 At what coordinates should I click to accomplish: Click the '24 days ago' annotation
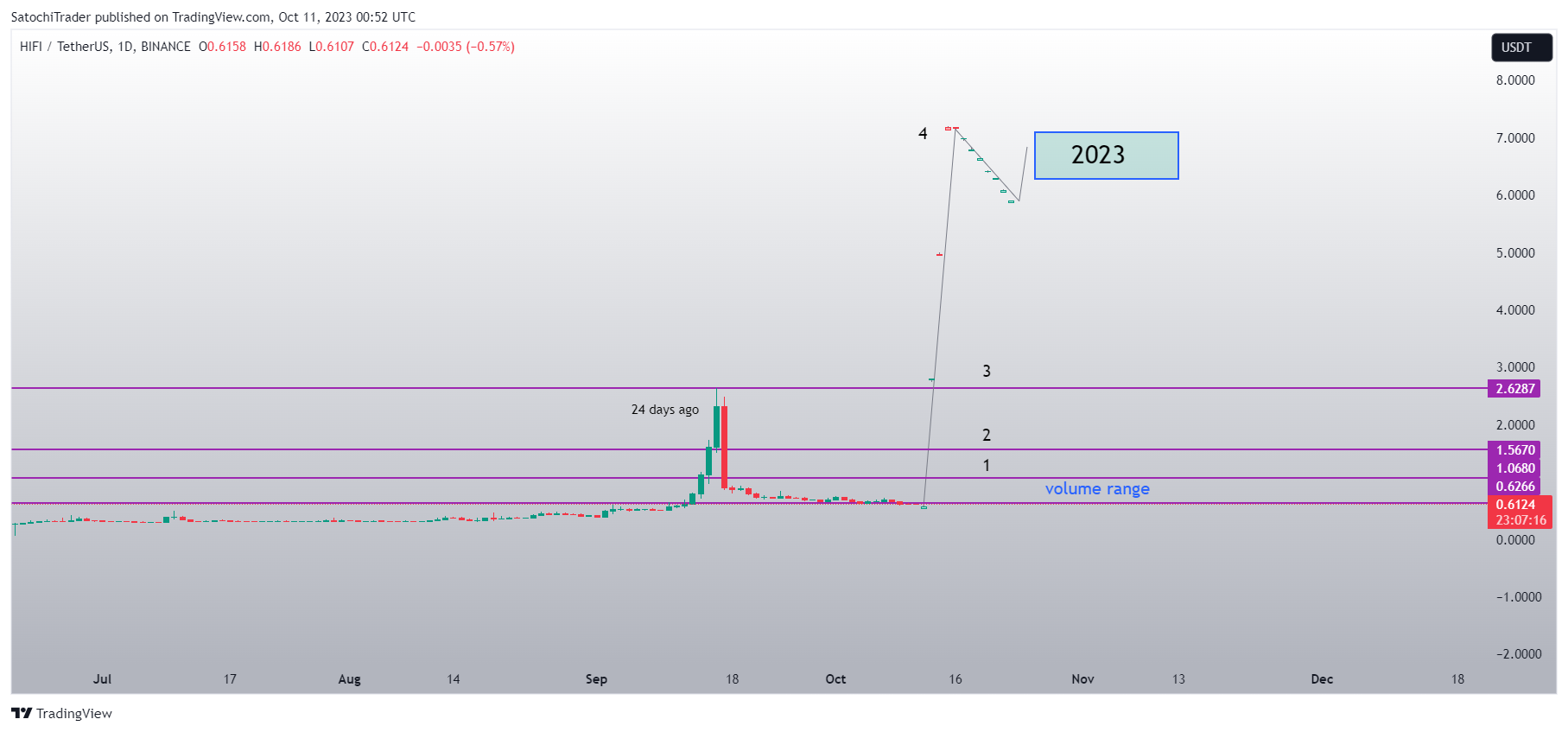(664, 410)
